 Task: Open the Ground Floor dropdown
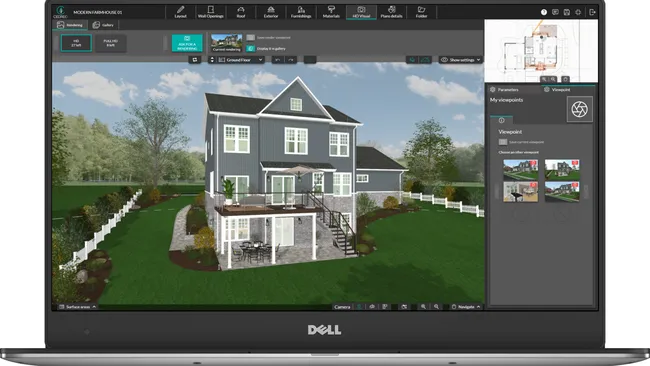pyautogui.click(x=240, y=60)
